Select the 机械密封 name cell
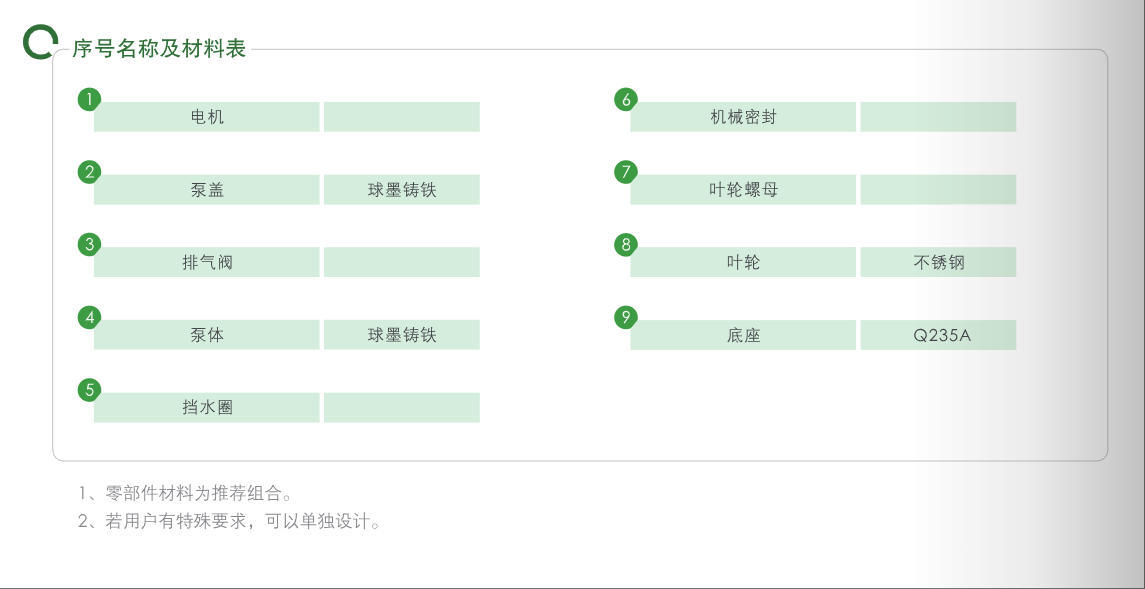This screenshot has height=589, width=1145. (x=743, y=117)
